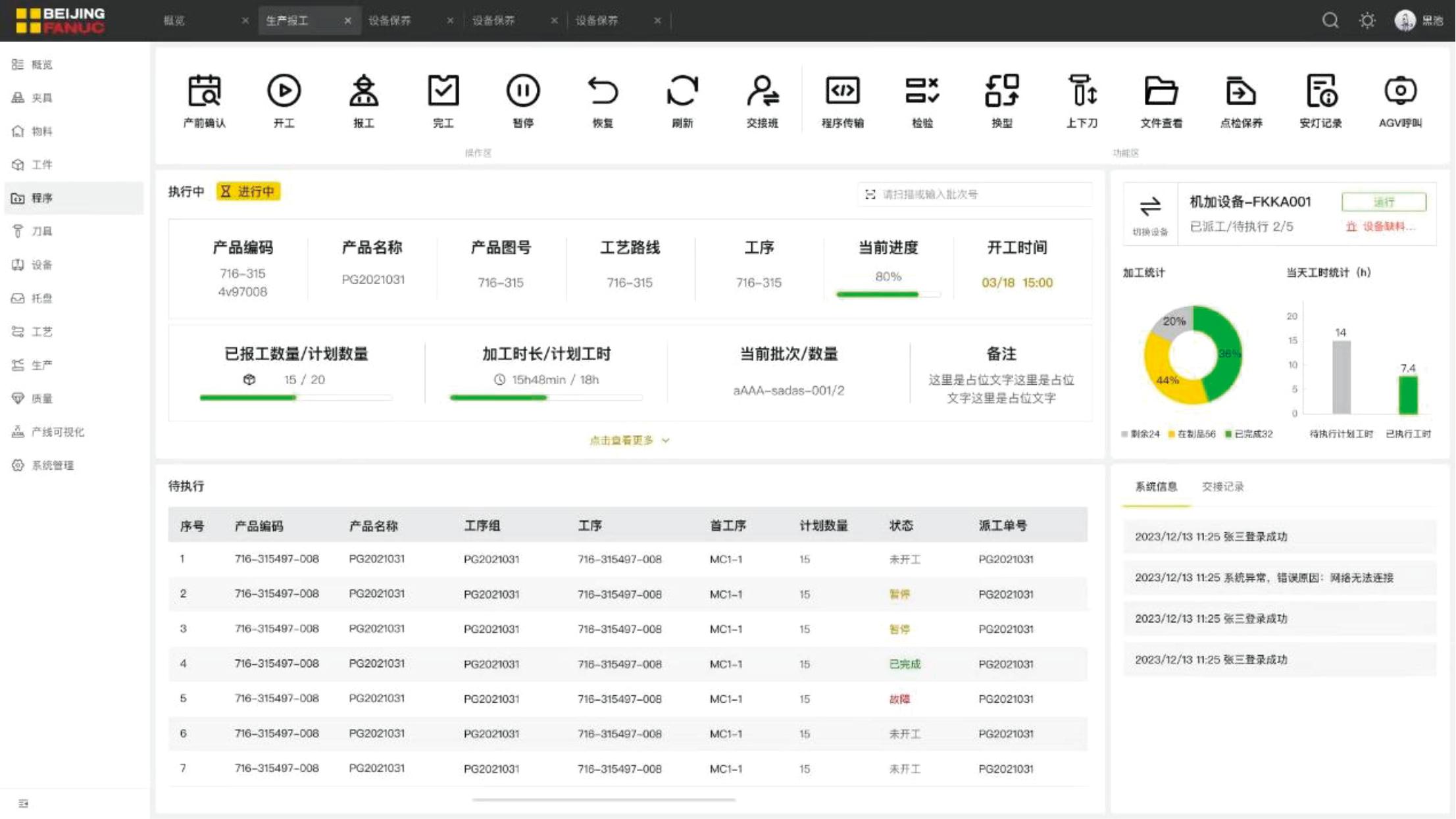Switch to the 交接记录 tab
The height and width of the screenshot is (819, 1456).
[x=1222, y=487]
